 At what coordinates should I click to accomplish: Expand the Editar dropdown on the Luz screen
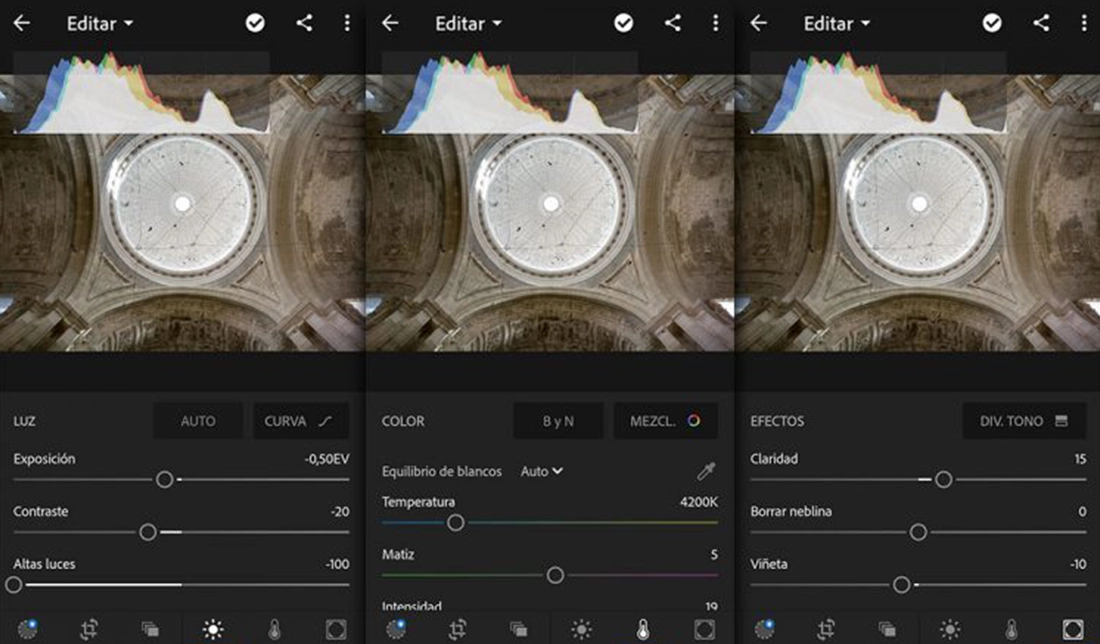[100, 23]
